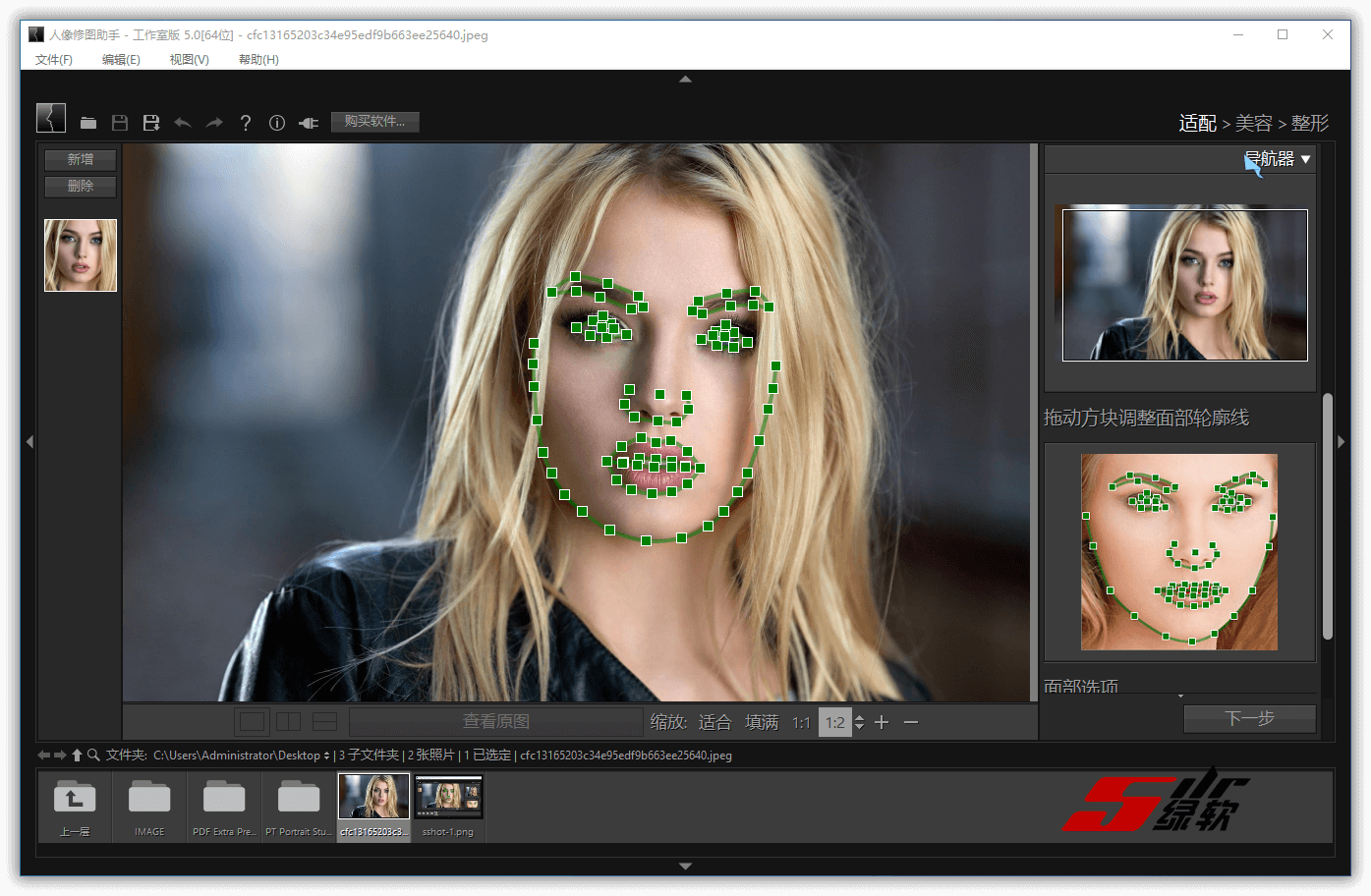Switch to side-by-side split view layout

[x=289, y=722]
